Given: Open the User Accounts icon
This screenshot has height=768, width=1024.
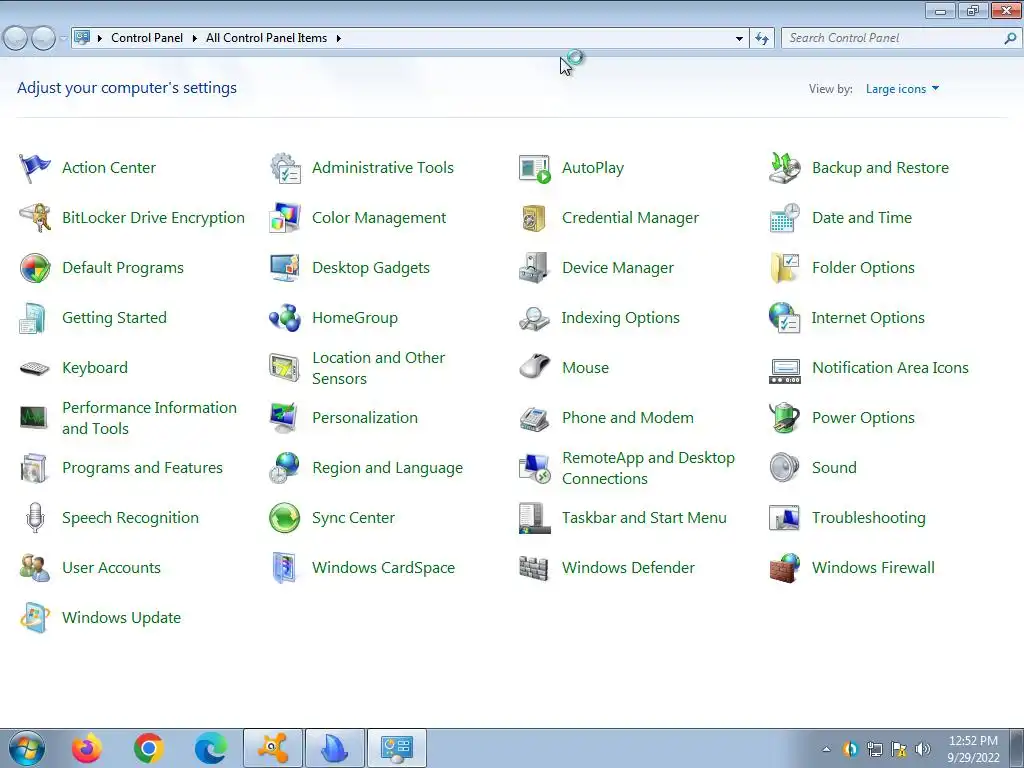Looking at the screenshot, I should pos(35,568).
